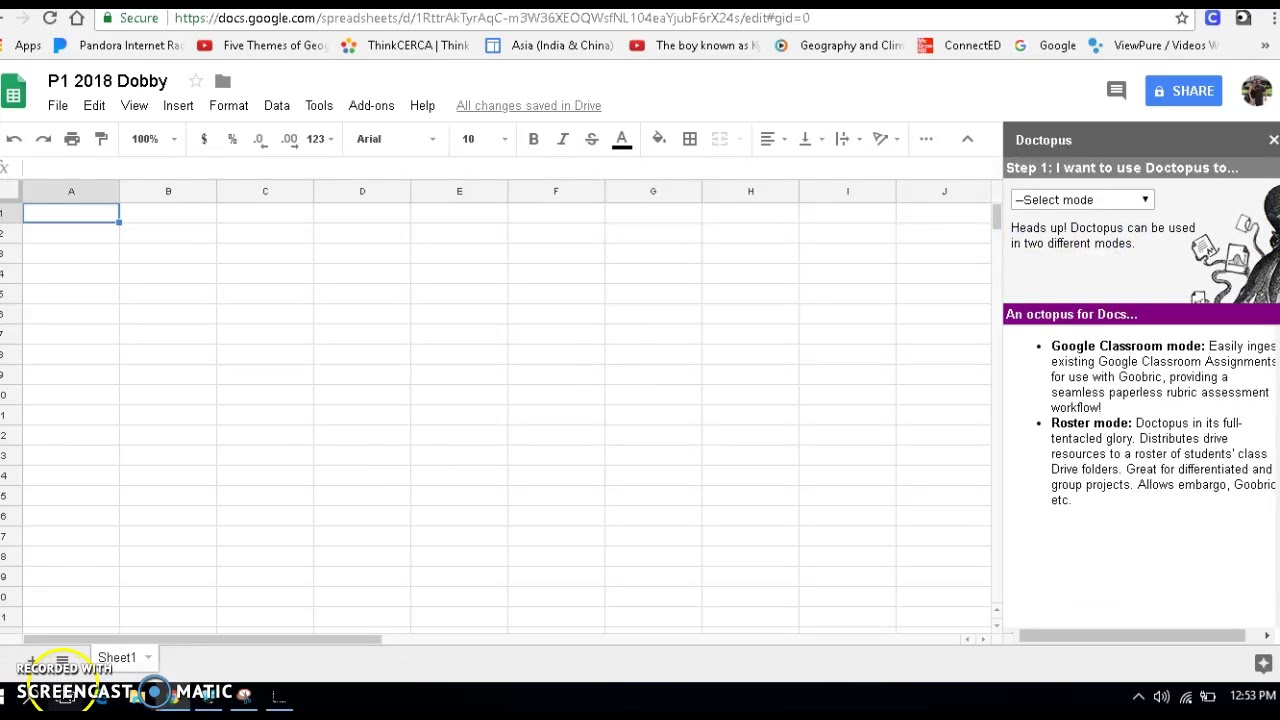The height and width of the screenshot is (720, 1280).
Task: Open the Add-ons menu
Action: (371, 105)
